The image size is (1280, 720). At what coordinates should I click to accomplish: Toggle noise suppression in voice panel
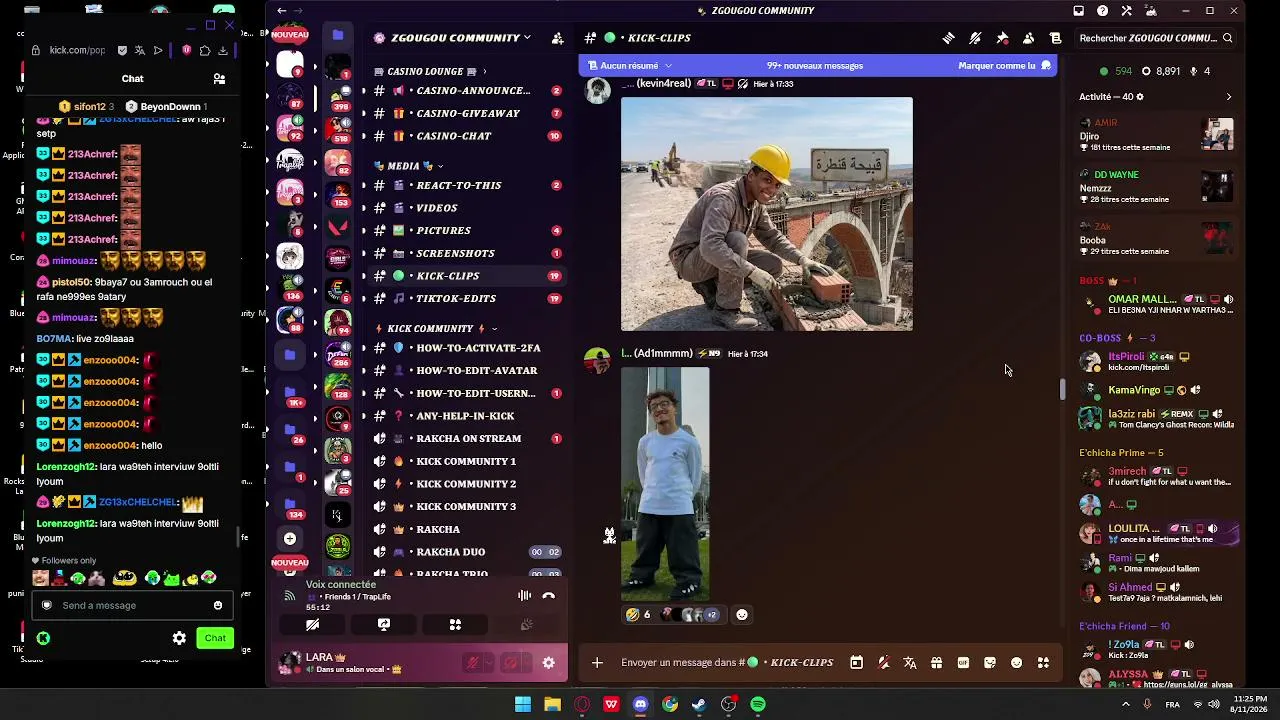pos(524,596)
